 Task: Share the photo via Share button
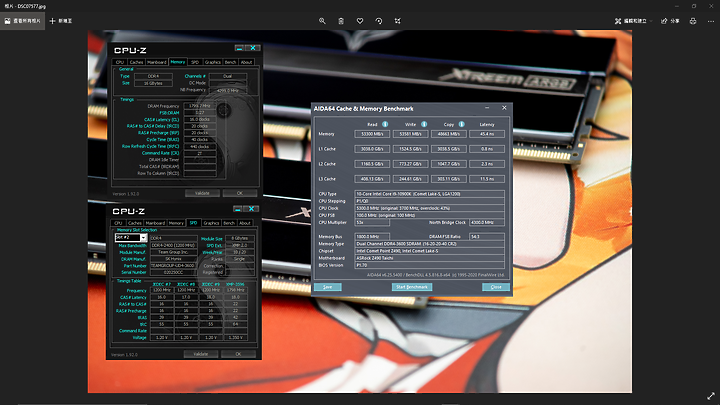pos(670,21)
